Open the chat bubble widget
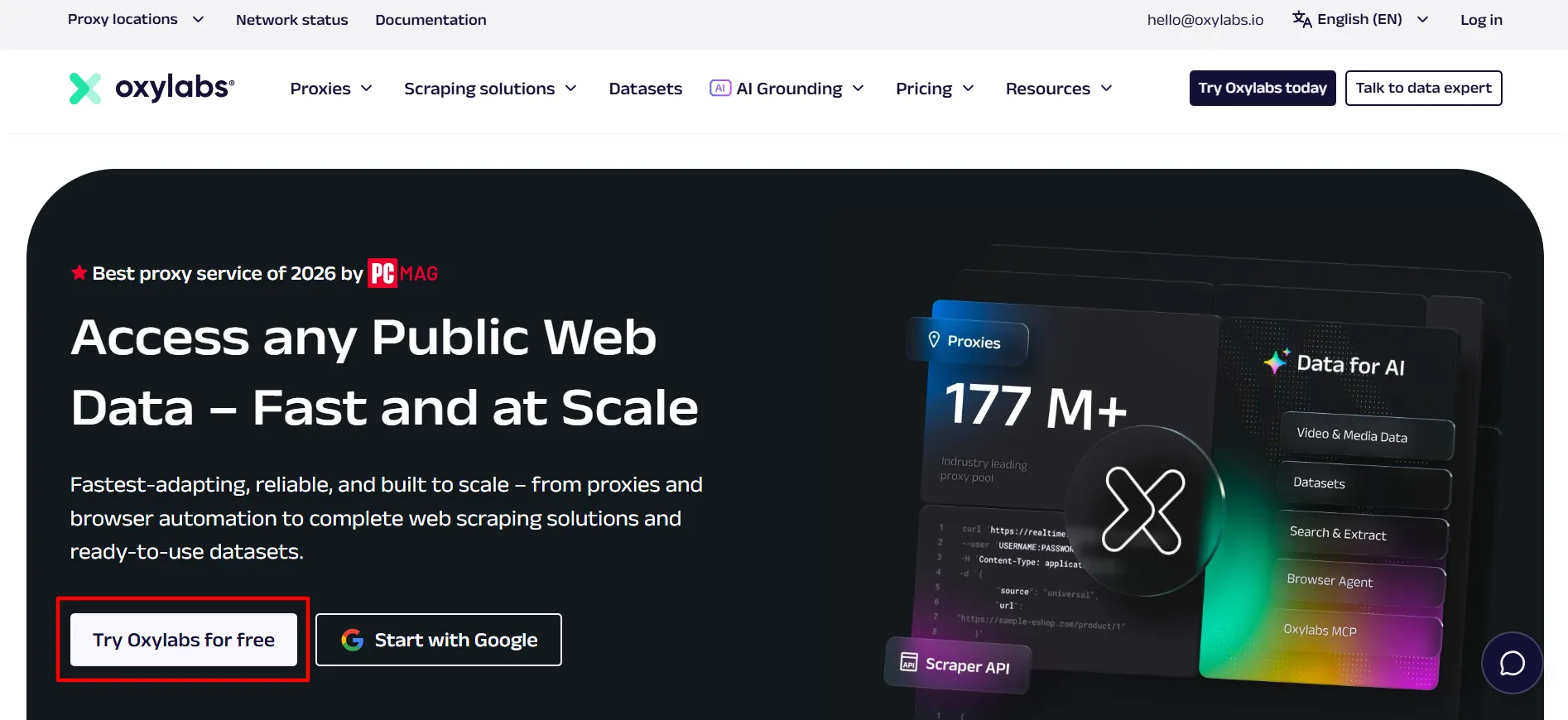The height and width of the screenshot is (720, 1568). [1512, 663]
